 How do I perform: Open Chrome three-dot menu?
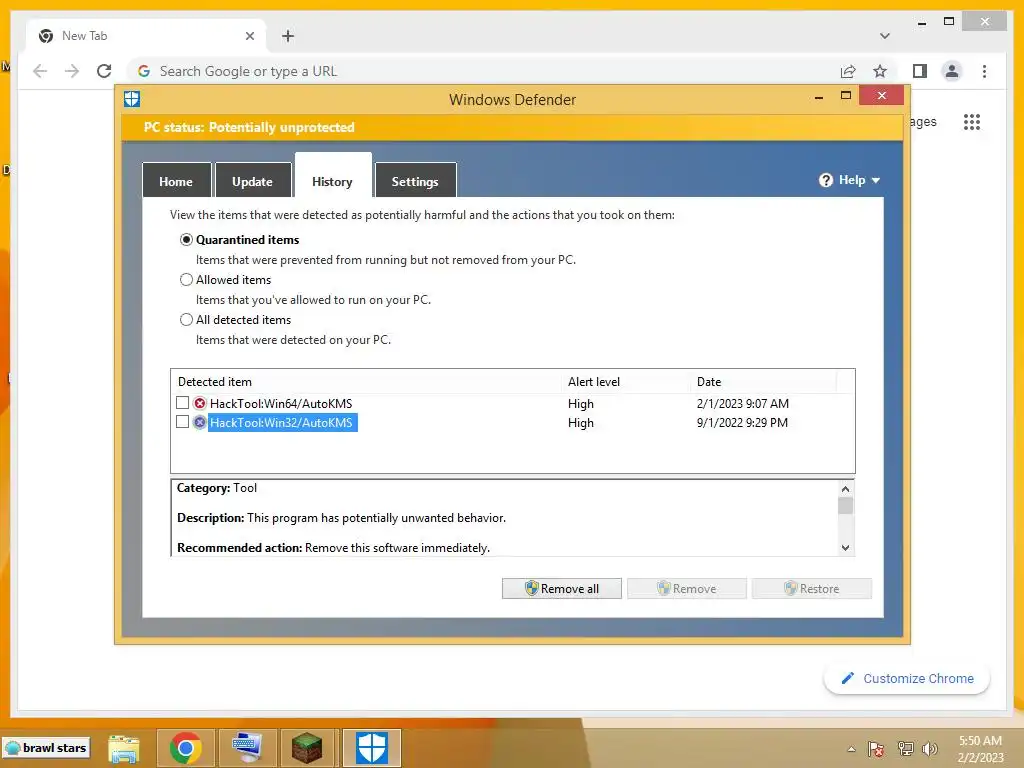pos(984,71)
